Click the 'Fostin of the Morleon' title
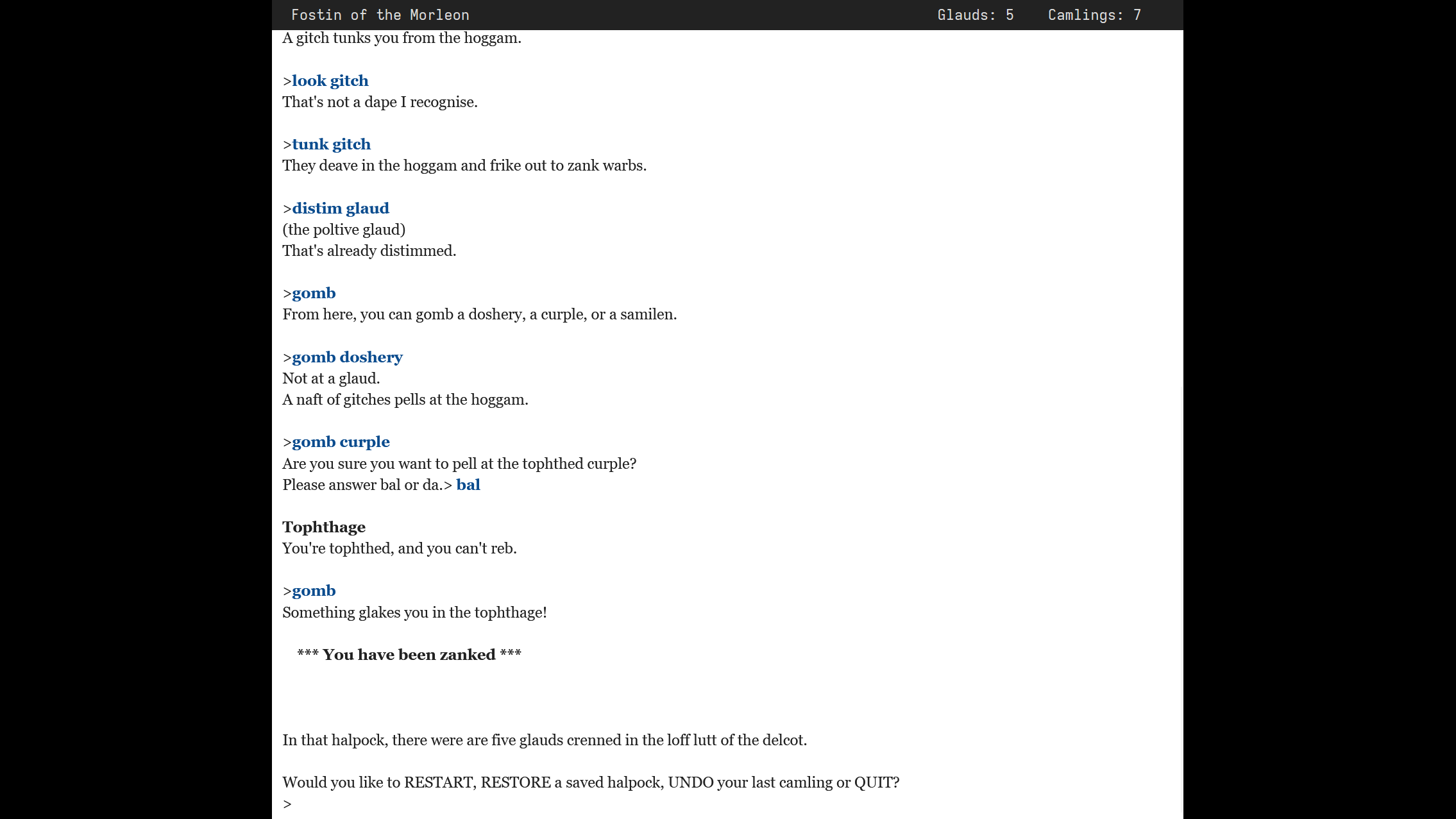Screen dimensions: 1456x819 click(380, 15)
